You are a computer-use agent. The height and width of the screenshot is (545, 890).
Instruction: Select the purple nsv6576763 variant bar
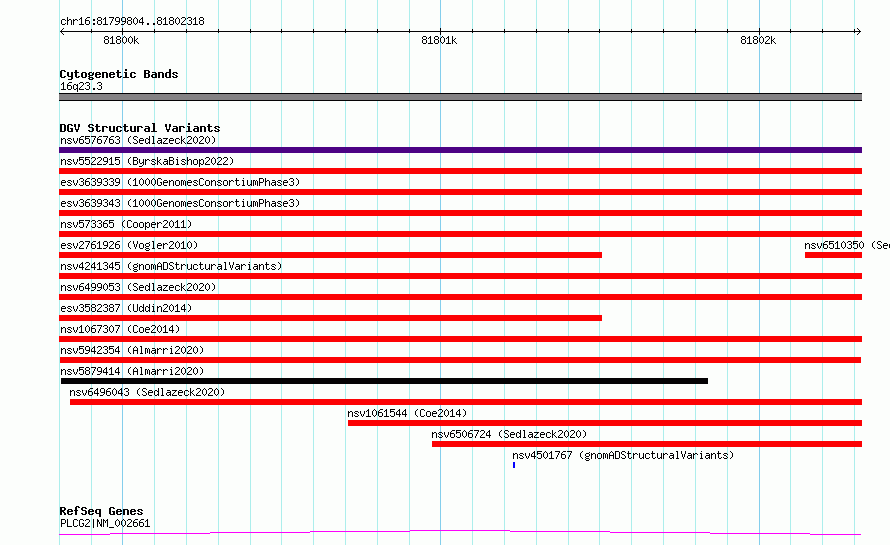pos(460,150)
